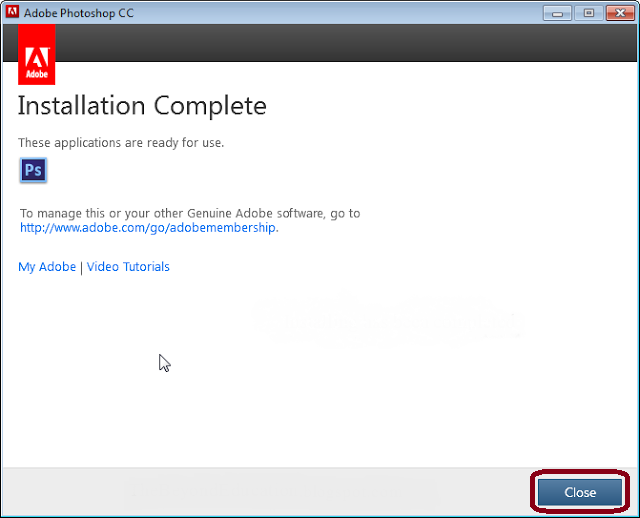
Task: Open the adobemembership URL link
Action: 148,227
